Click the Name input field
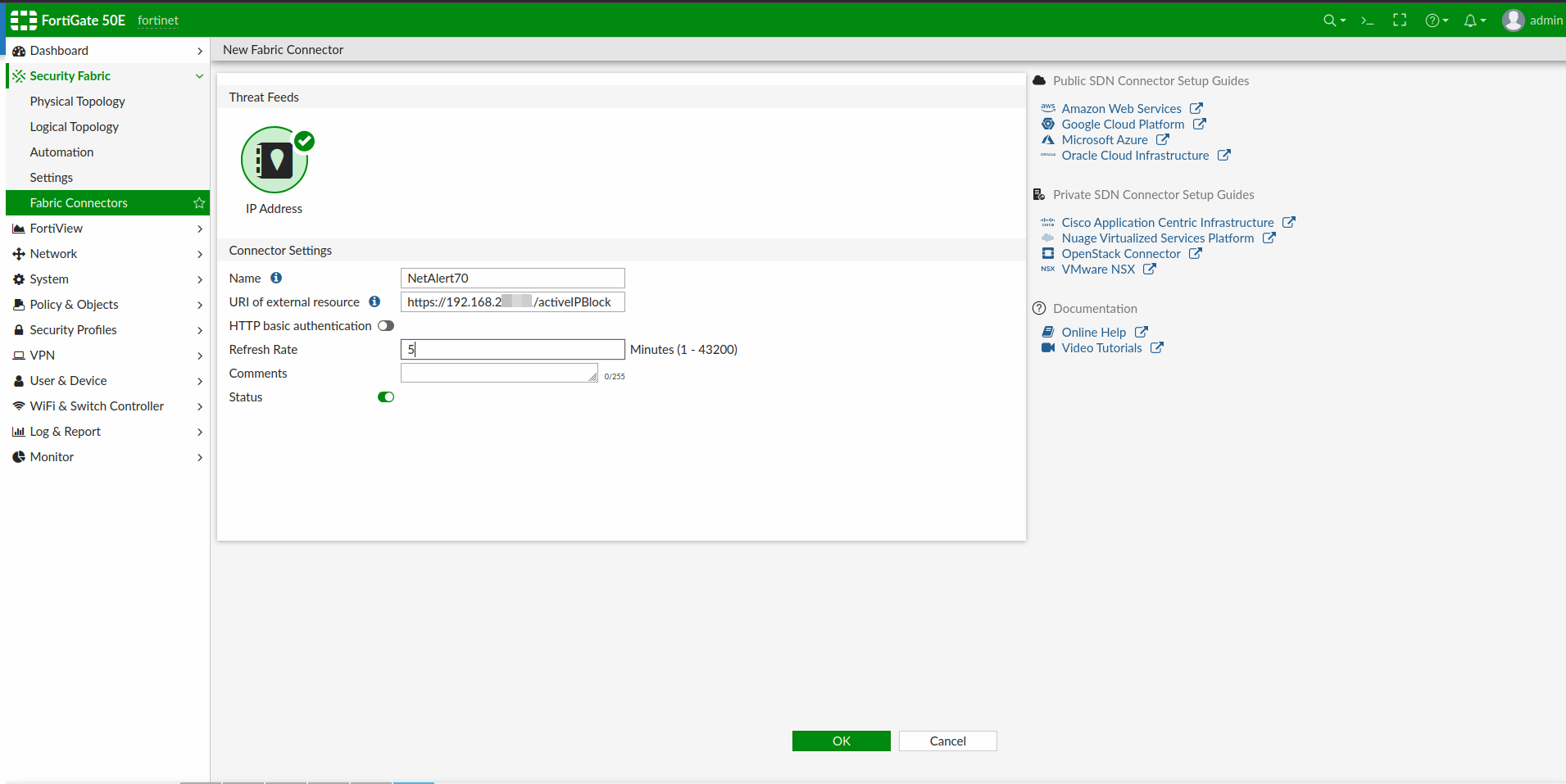The height and width of the screenshot is (784, 1566). [x=513, y=278]
